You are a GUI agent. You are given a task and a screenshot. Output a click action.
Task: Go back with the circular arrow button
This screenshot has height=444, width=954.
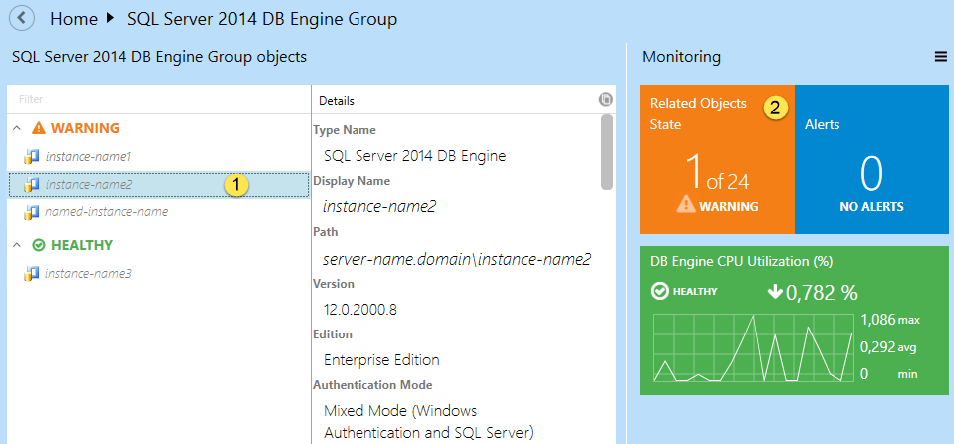23,18
